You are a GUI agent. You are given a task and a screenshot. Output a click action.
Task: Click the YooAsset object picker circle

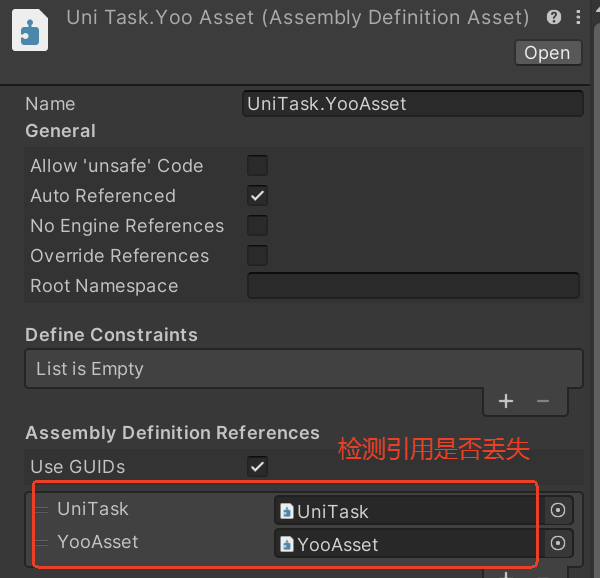(559, 544)
